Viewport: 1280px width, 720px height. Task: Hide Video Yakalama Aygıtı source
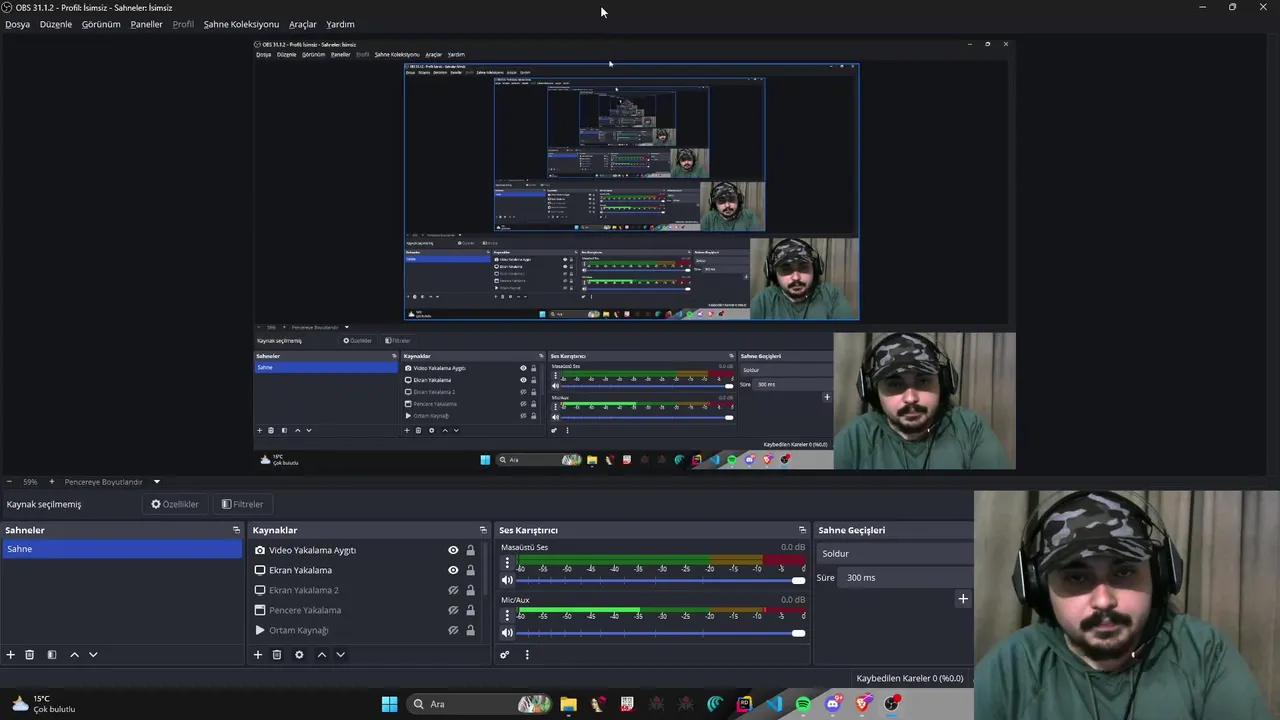coord(453,550)
